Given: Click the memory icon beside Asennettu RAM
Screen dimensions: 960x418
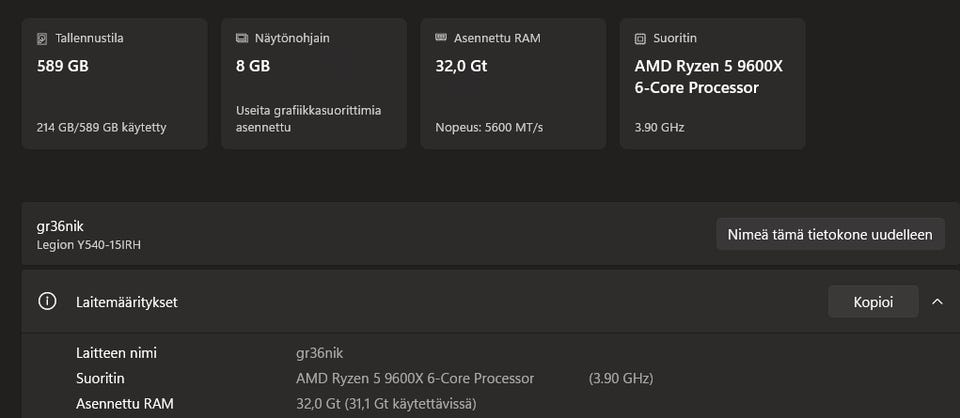Looking at the screenshot, I should pyautogui.click(x=441, y=39).
